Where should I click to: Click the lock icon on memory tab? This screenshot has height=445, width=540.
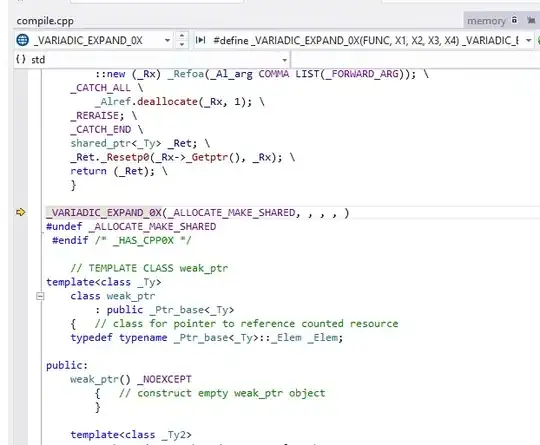point(514,20)
